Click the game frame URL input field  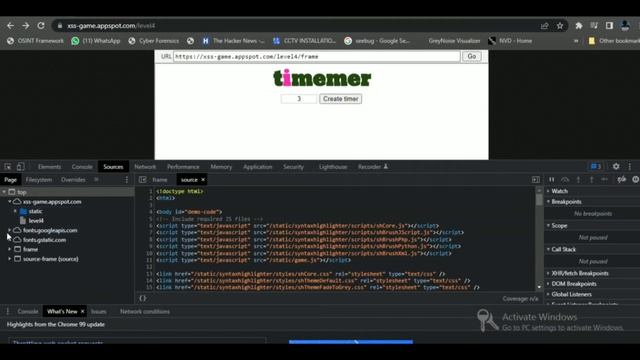pyautogui.click(x=317, y=56)
